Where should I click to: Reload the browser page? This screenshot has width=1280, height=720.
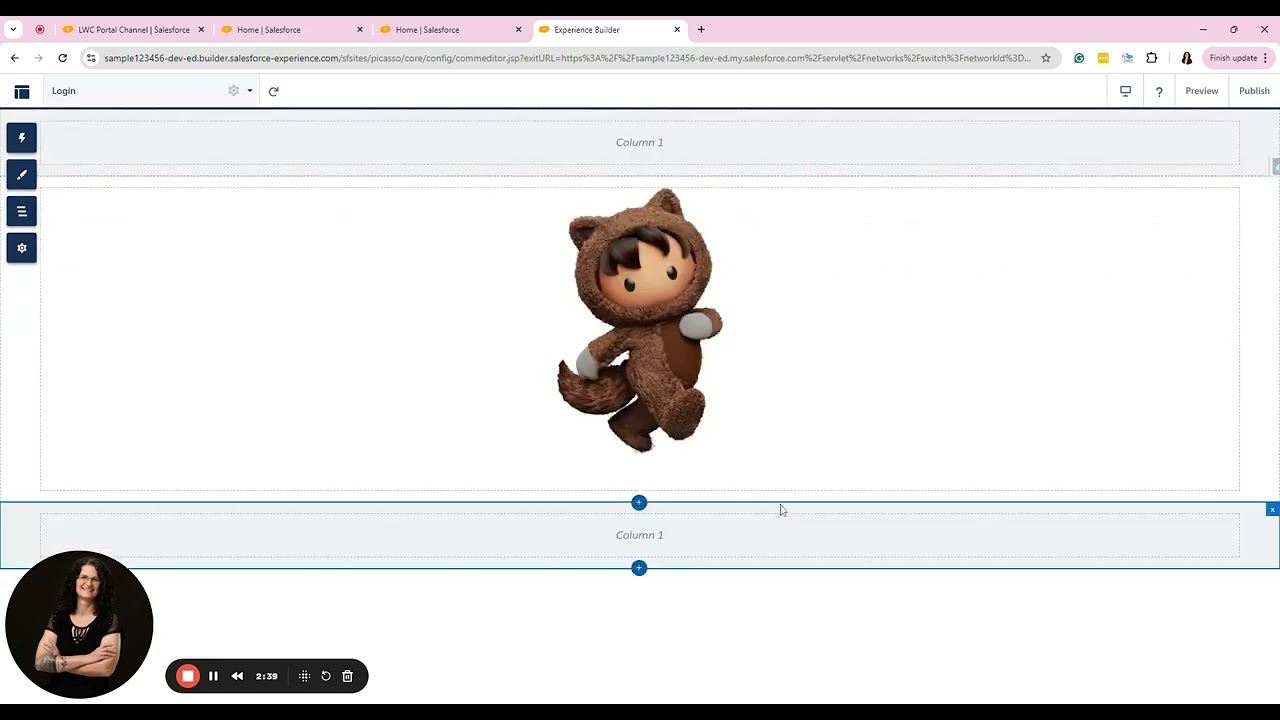63,58
